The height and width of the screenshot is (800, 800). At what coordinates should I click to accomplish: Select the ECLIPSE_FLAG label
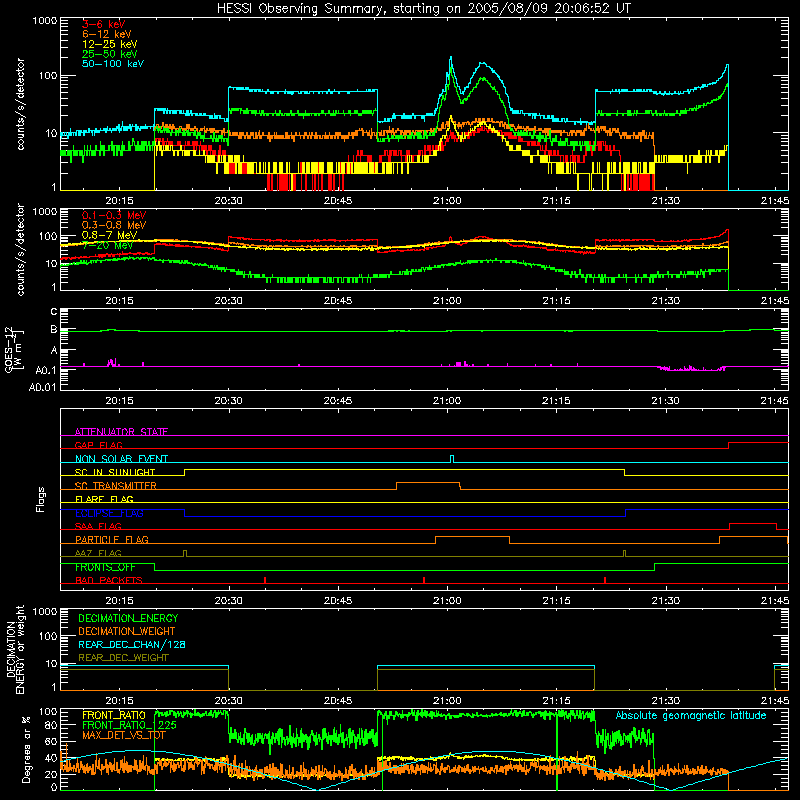pos(109,513)
